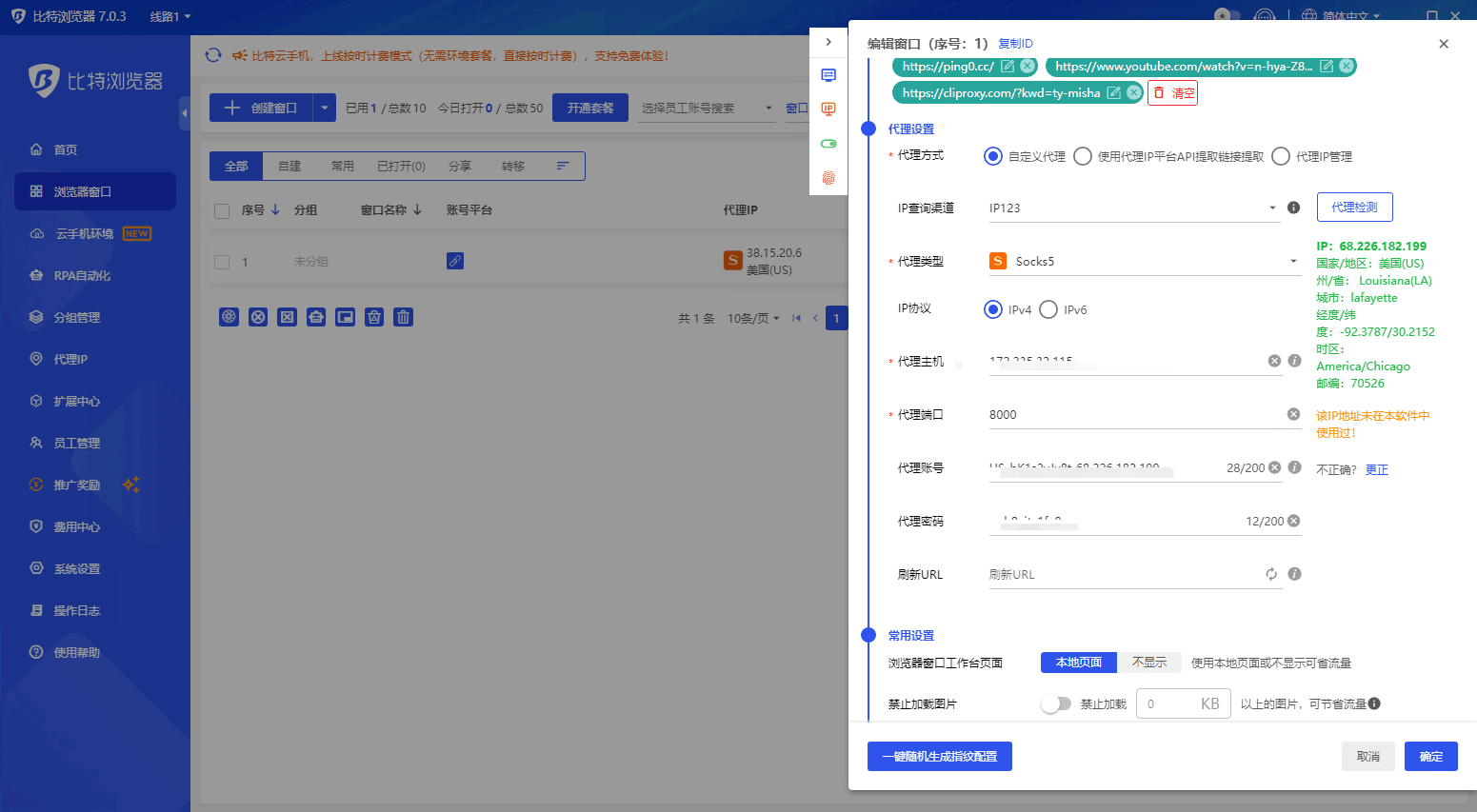Jump to the proxy IP section icon in side strip

828,109
